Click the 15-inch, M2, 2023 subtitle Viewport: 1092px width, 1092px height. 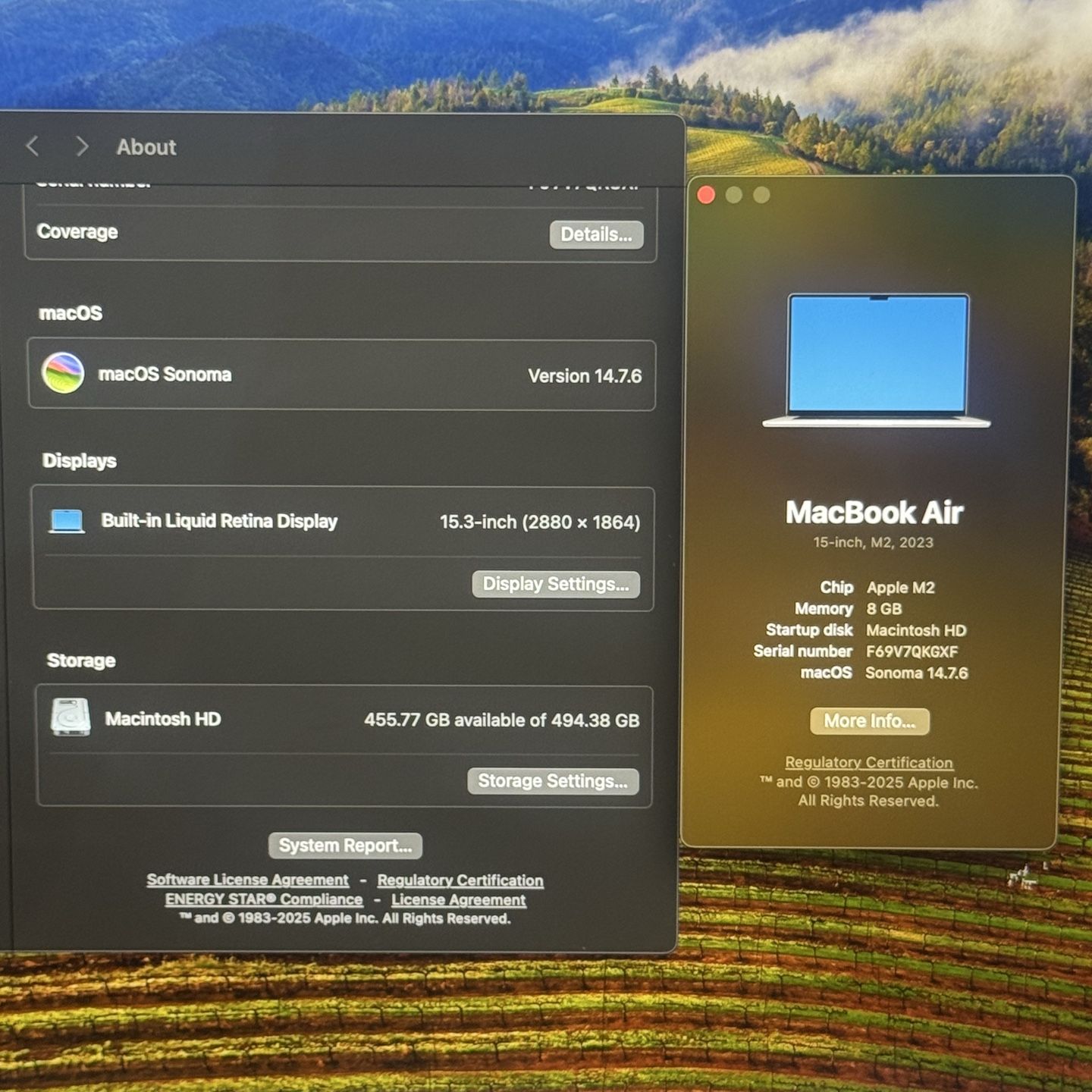pos(873,542)
